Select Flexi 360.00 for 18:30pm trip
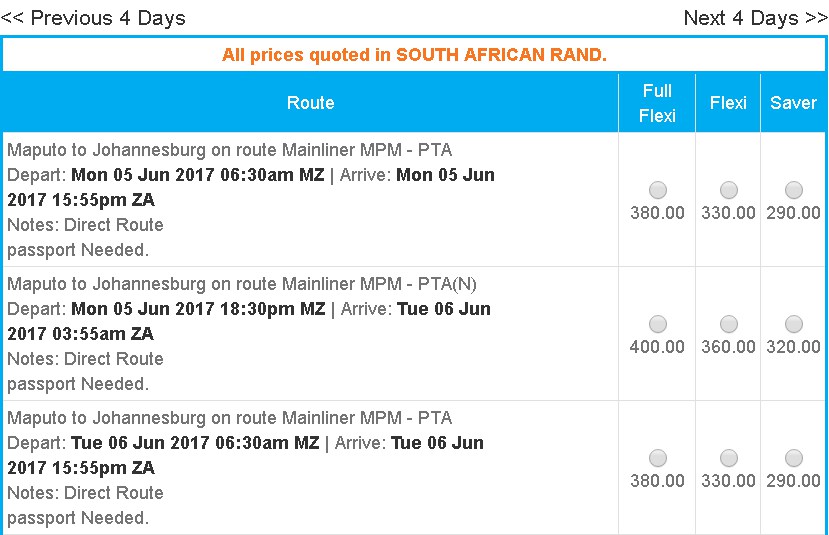The height and width of the screenshot is (535, 829). pos(729,324)
